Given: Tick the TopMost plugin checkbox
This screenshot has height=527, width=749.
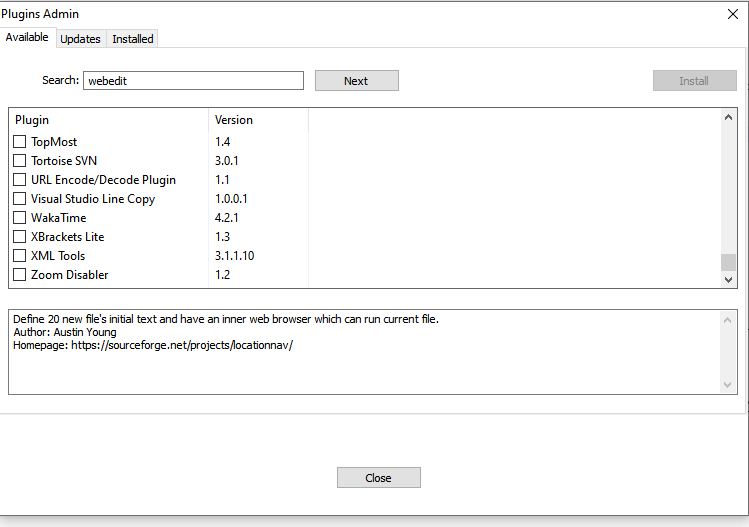Looking at the screenshot, I should pos(19,141).
